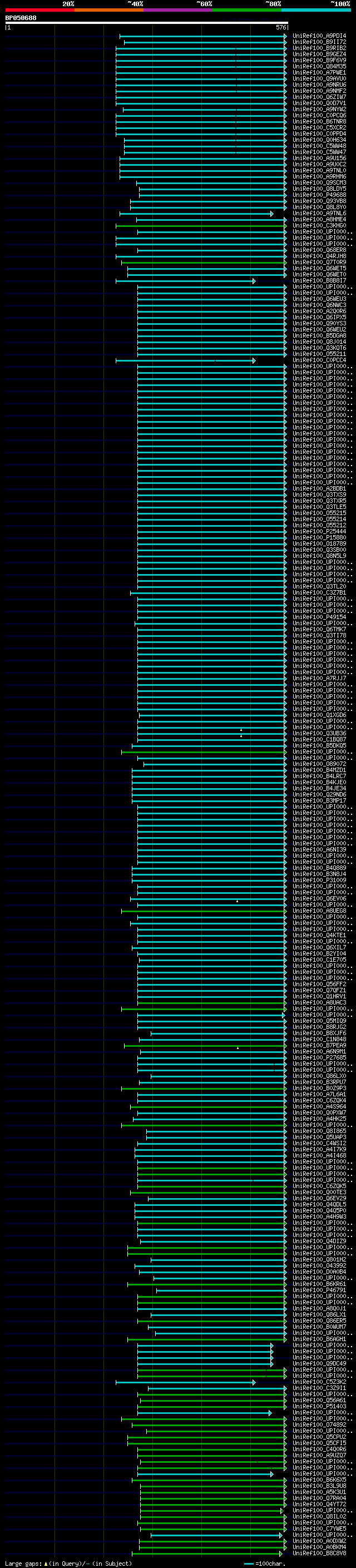The width and height of the screenshot is (356, 1568).
Task: Click the hit label UniRef100_B8C8V8
Action: tap(319, 1553)
